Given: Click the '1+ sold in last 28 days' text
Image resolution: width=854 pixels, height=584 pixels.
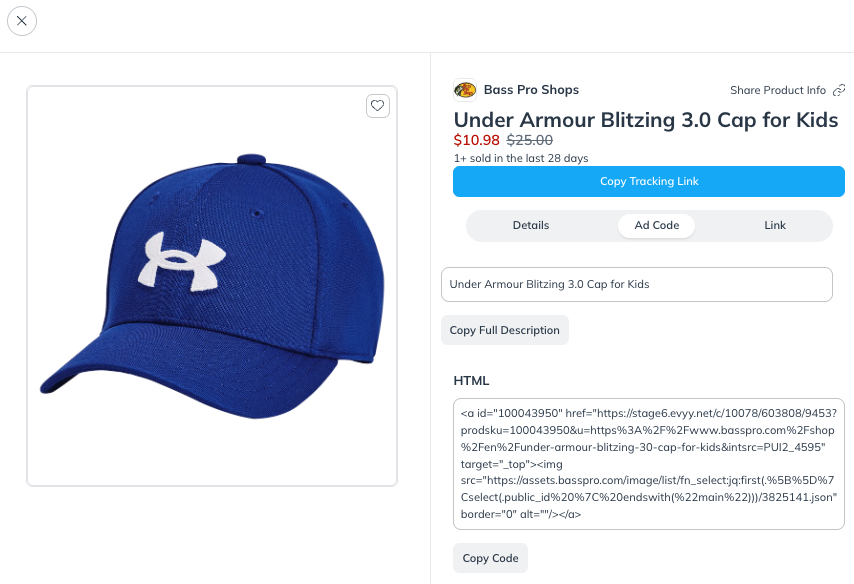Looking at the screenshot, I should click(x=521, y=157).
